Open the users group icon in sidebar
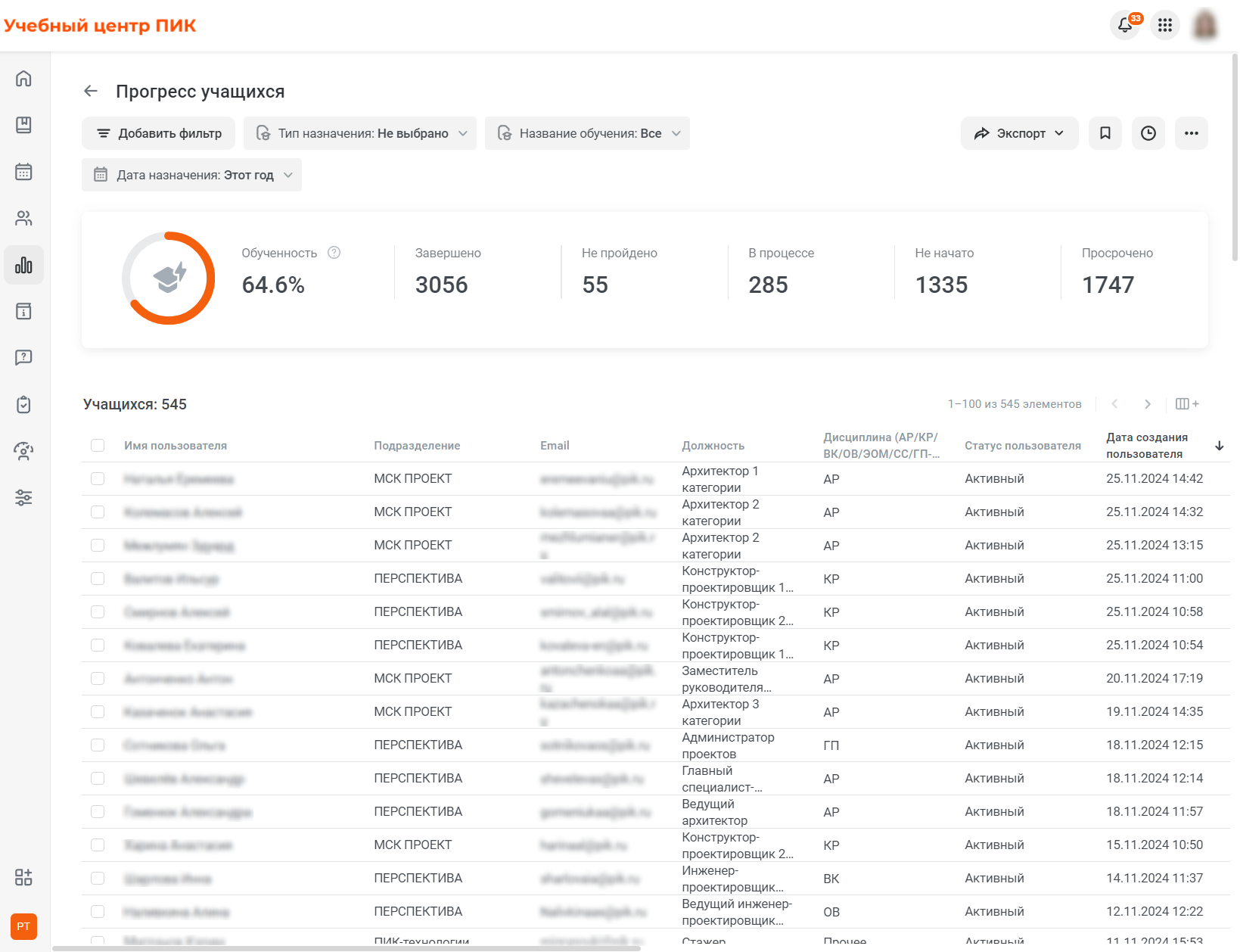The height and width of the screenshot is (952, 1240). [23, 219]
